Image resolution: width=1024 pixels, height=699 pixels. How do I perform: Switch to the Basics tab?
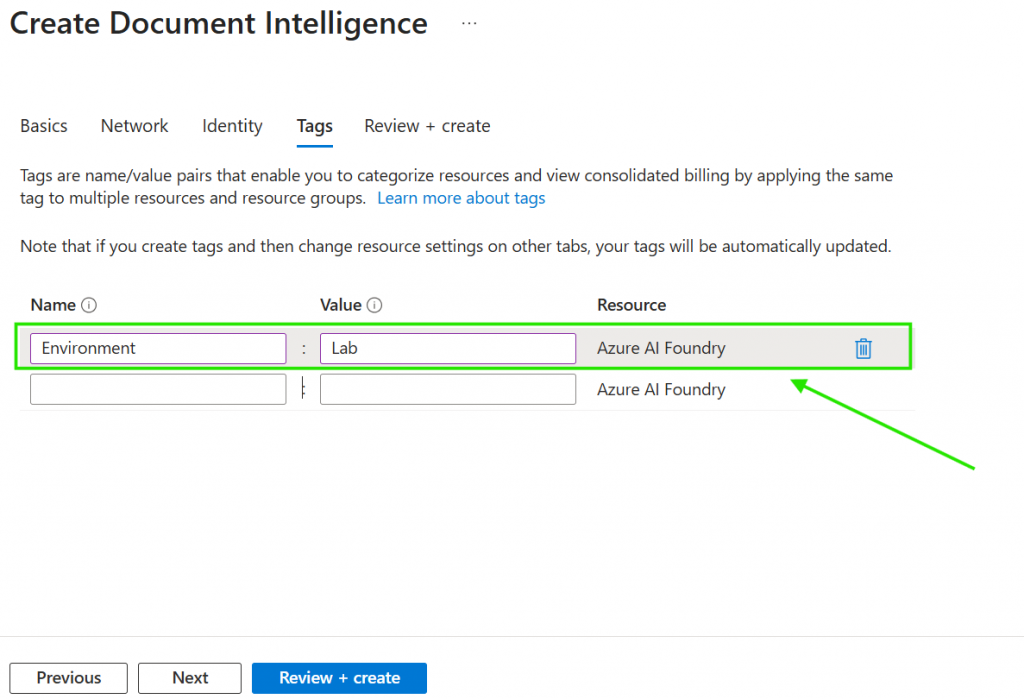coord(44,126)
